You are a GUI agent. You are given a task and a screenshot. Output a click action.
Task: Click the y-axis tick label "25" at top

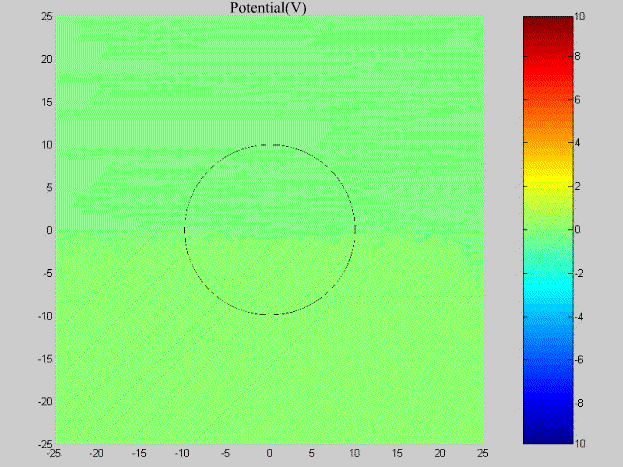coord(47,16)
